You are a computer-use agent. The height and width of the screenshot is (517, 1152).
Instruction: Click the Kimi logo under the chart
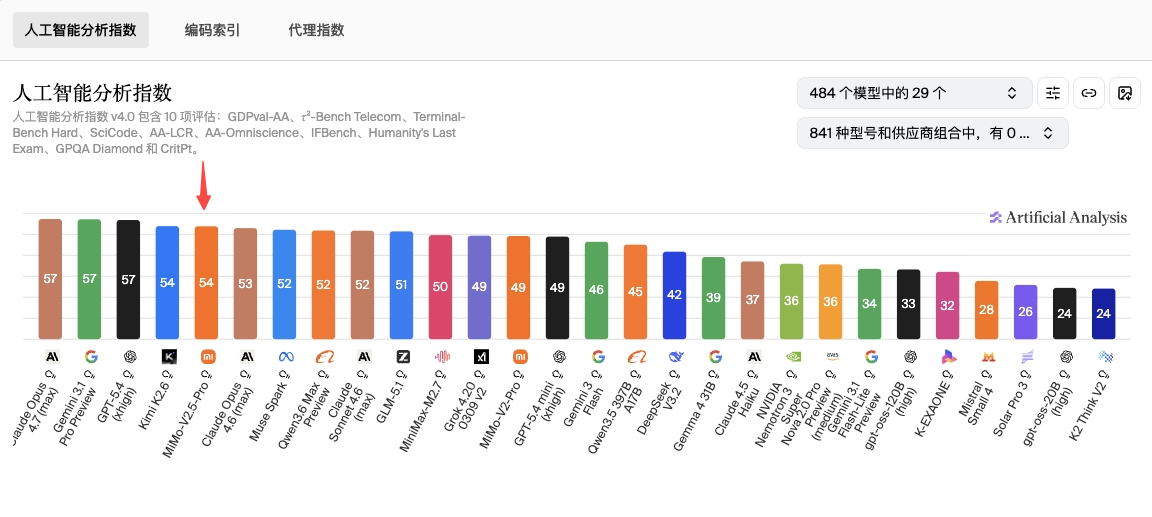[x=167, y=356]
